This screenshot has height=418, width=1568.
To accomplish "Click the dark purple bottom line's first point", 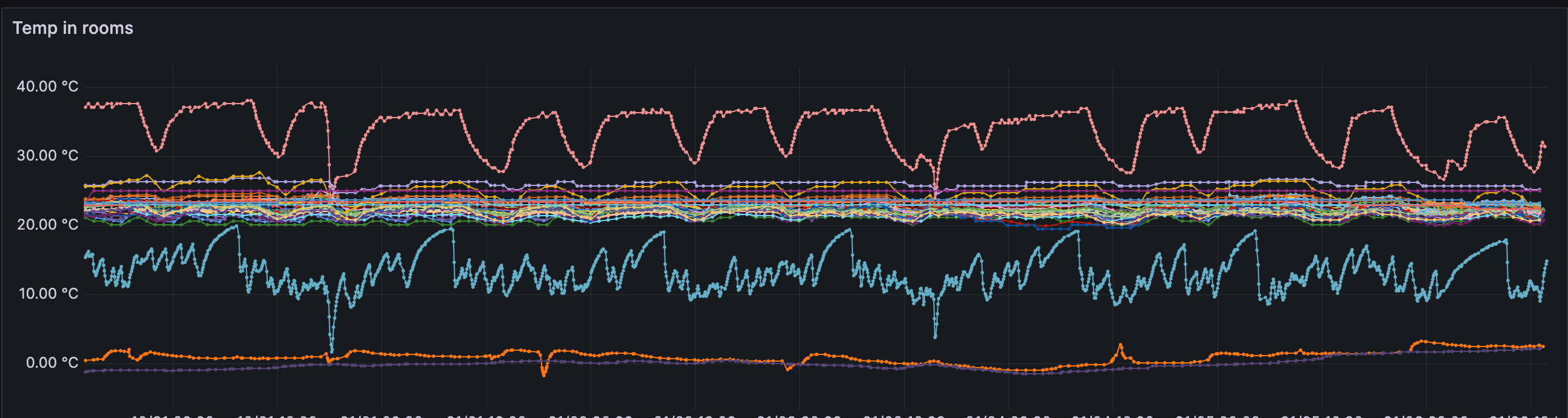I will tap(85, 372).
